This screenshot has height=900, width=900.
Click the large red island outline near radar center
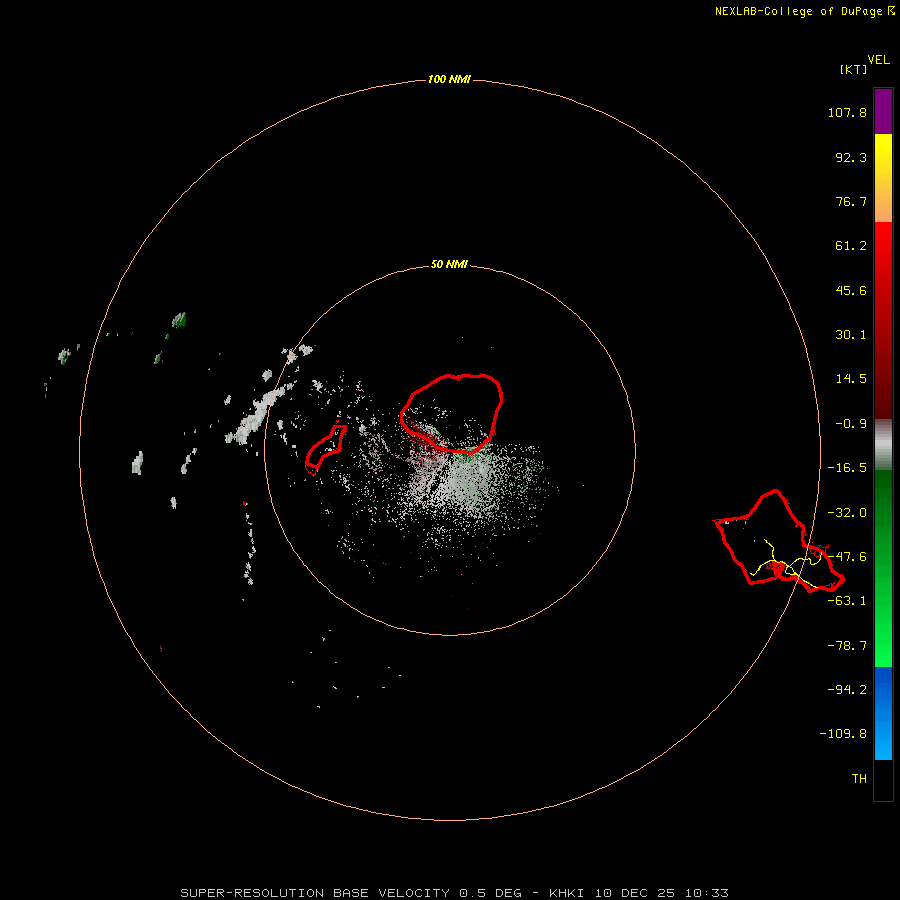click(x=452, y=413)
